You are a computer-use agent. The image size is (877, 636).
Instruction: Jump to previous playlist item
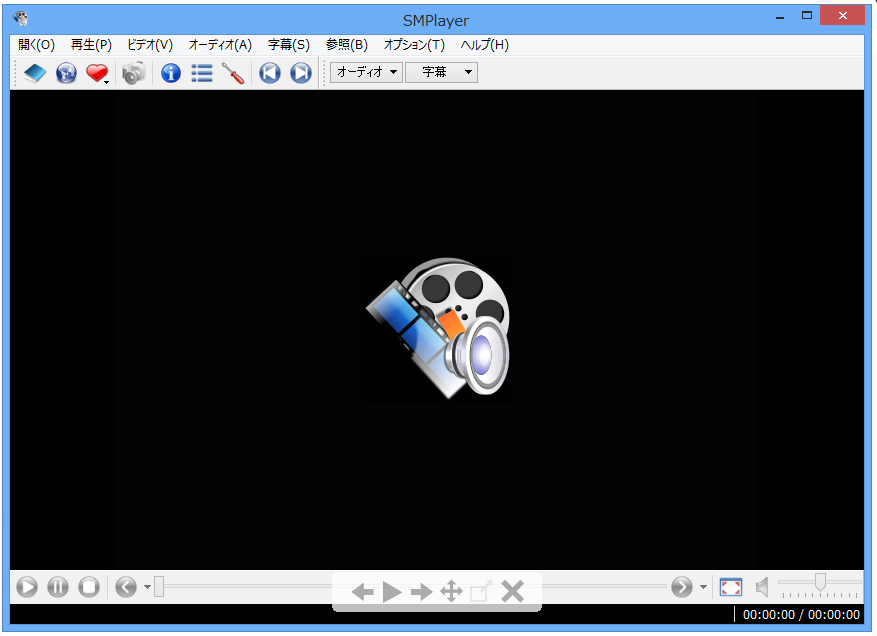click(270, 73)
